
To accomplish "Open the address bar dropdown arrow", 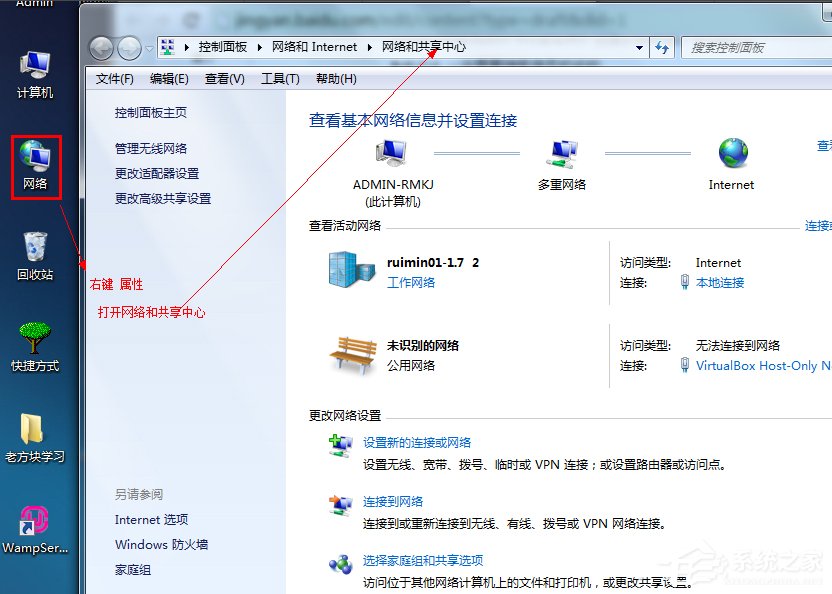I will [x=638, y=46].
